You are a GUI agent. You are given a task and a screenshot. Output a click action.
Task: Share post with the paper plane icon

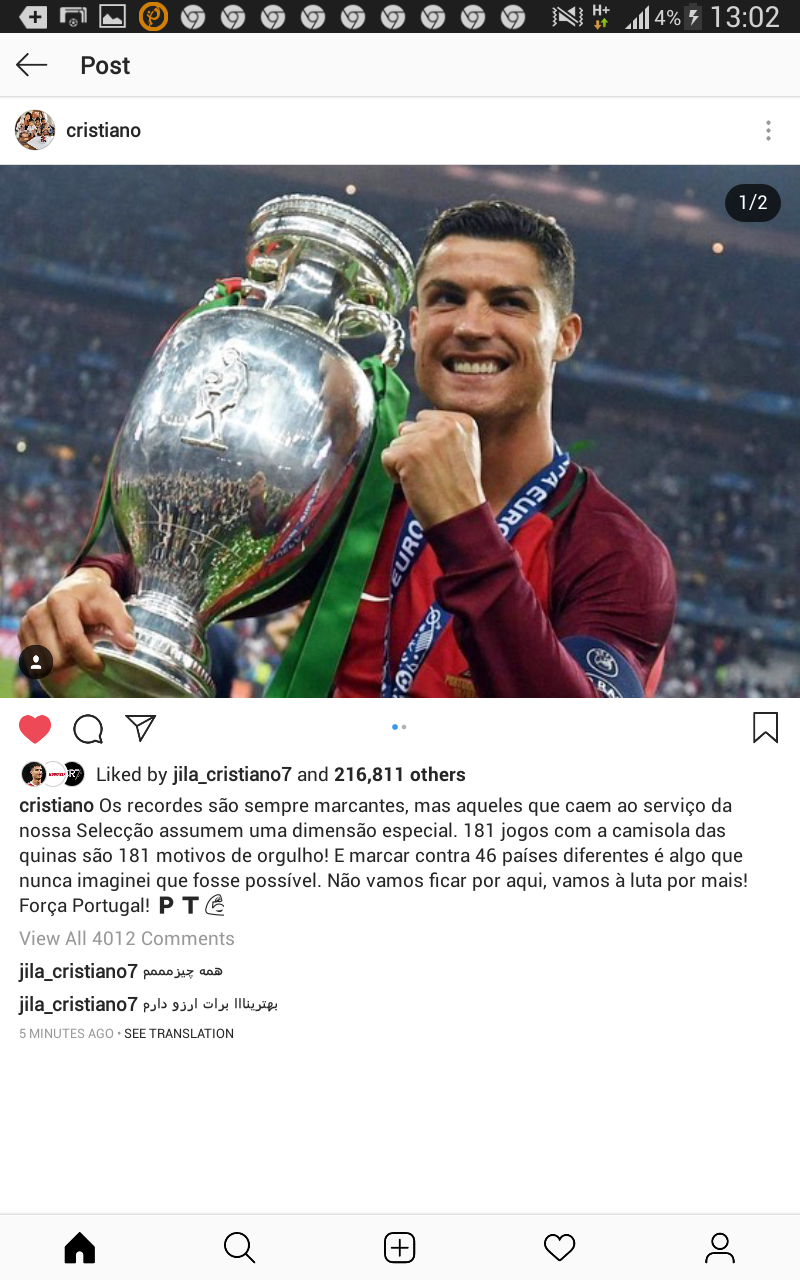(141, 728)
